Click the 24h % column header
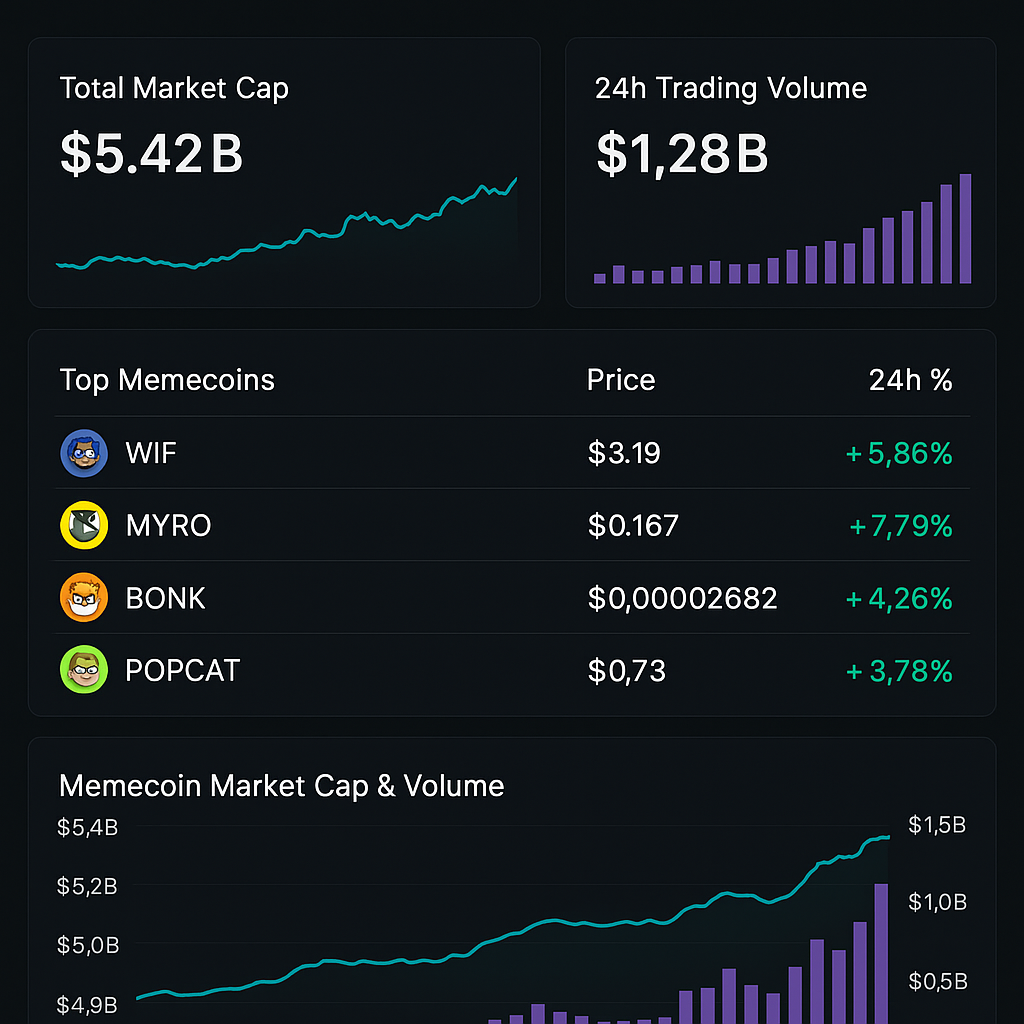This screenshot has width=1024, height=1024. (910, 380)
